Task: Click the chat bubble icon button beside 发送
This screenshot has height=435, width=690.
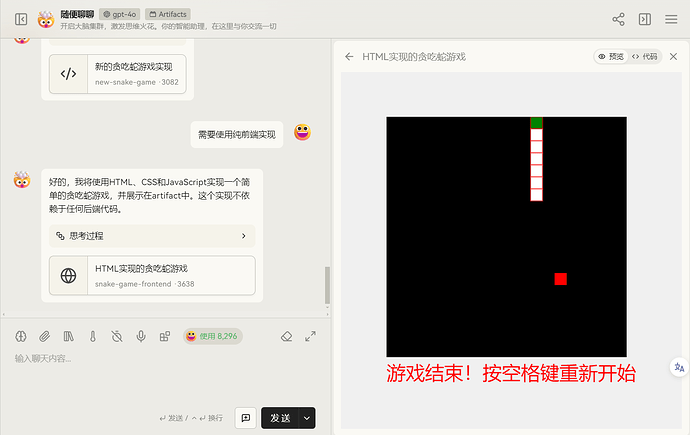Action: coord(246,418)
